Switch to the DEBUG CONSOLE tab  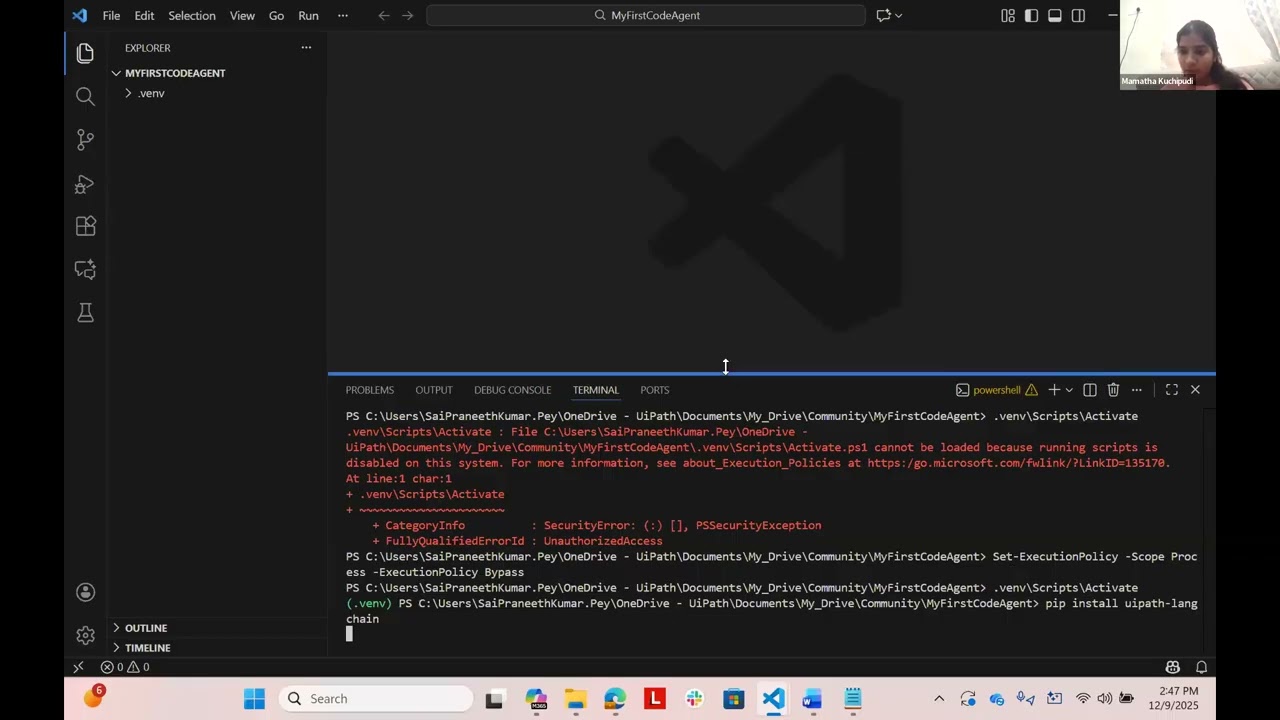pos(512,390)
